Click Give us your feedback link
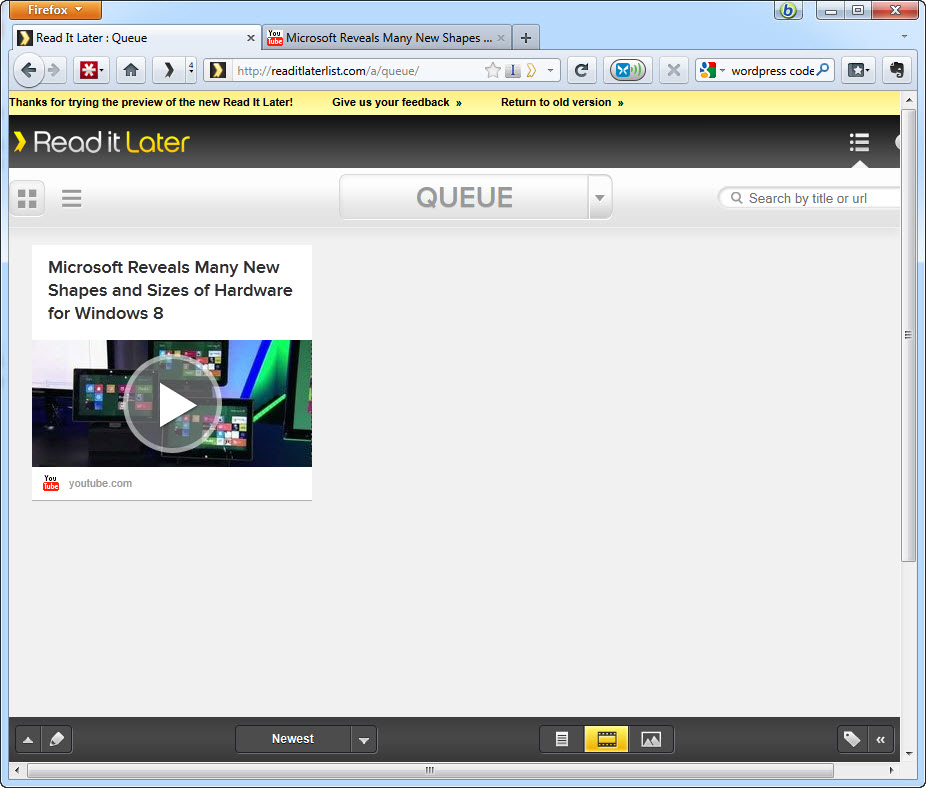926x788 pixels. point(397,102)
